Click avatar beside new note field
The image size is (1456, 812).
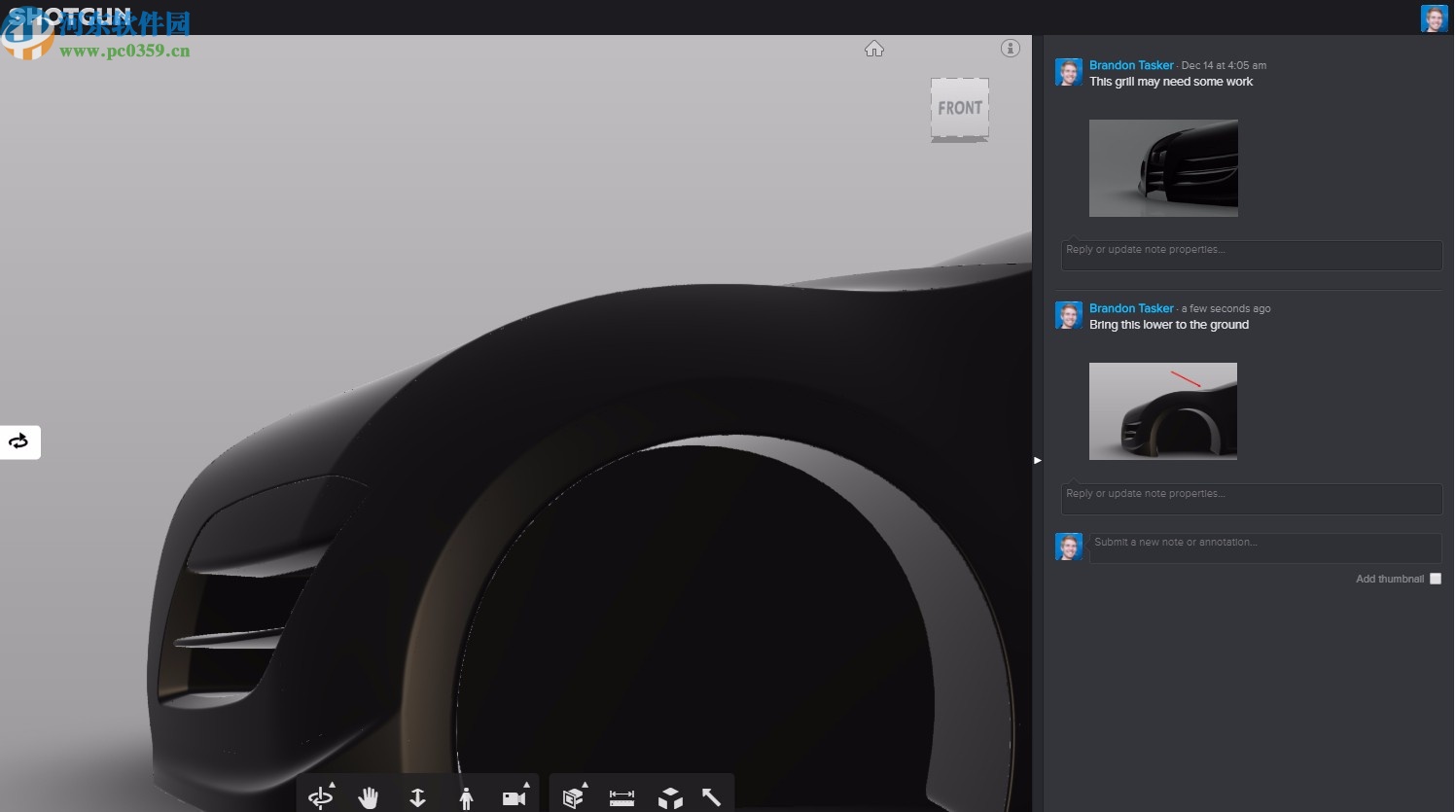click(1069, 547)
